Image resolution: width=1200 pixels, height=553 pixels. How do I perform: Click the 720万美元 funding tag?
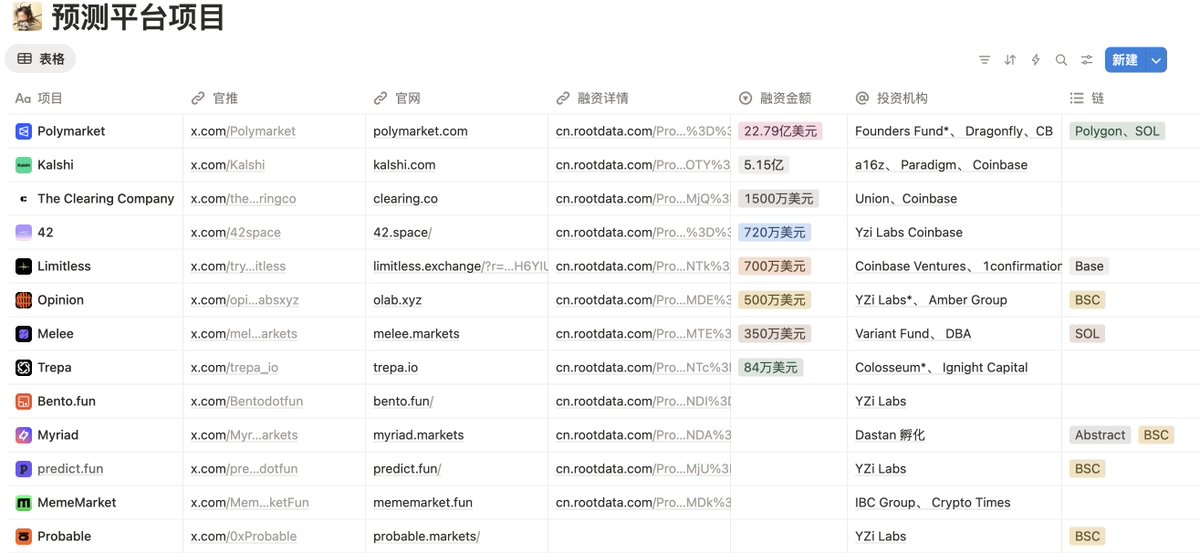tap(775, 232)
